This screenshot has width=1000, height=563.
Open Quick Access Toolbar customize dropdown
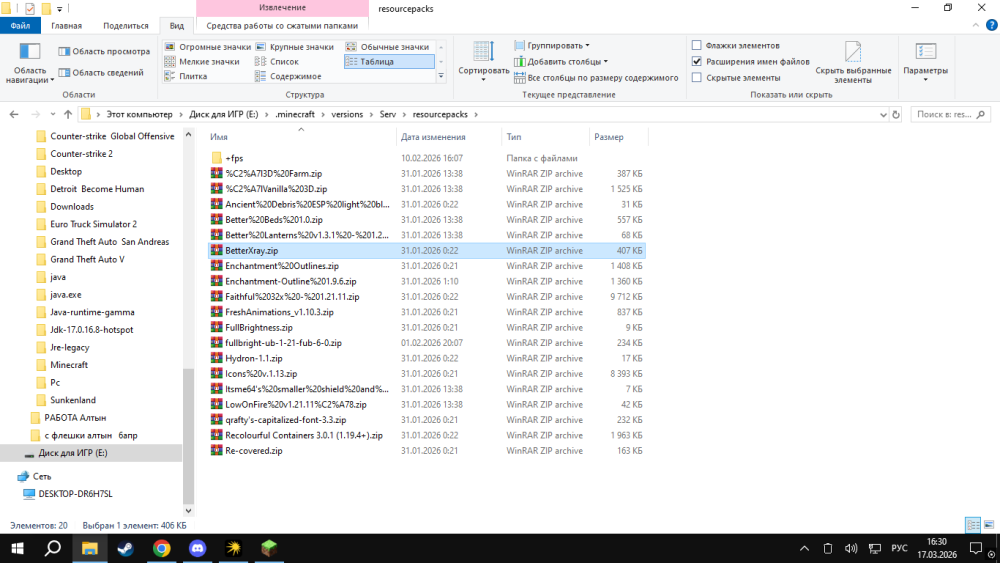[x=59, y=9]
